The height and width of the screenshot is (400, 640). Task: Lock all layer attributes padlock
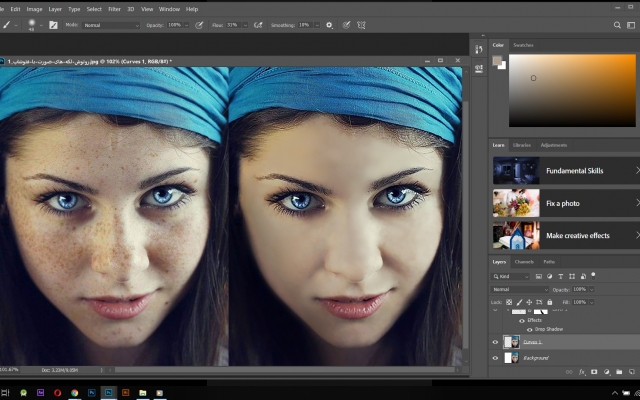click(x=549, y=302)
